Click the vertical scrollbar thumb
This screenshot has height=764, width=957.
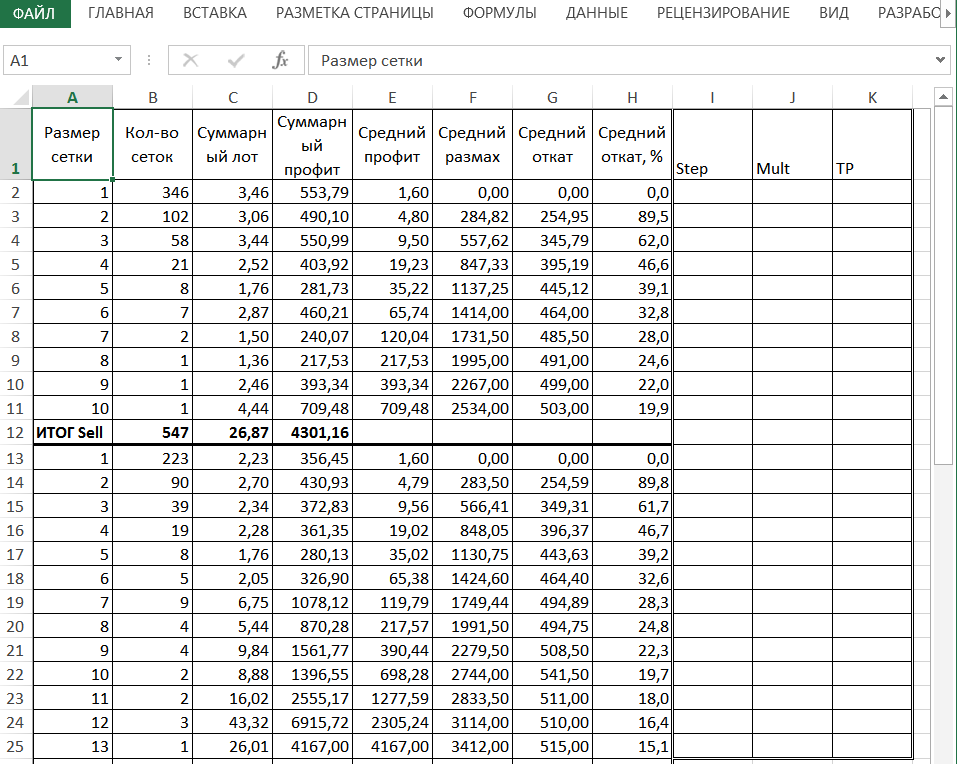tap(943, 286)
